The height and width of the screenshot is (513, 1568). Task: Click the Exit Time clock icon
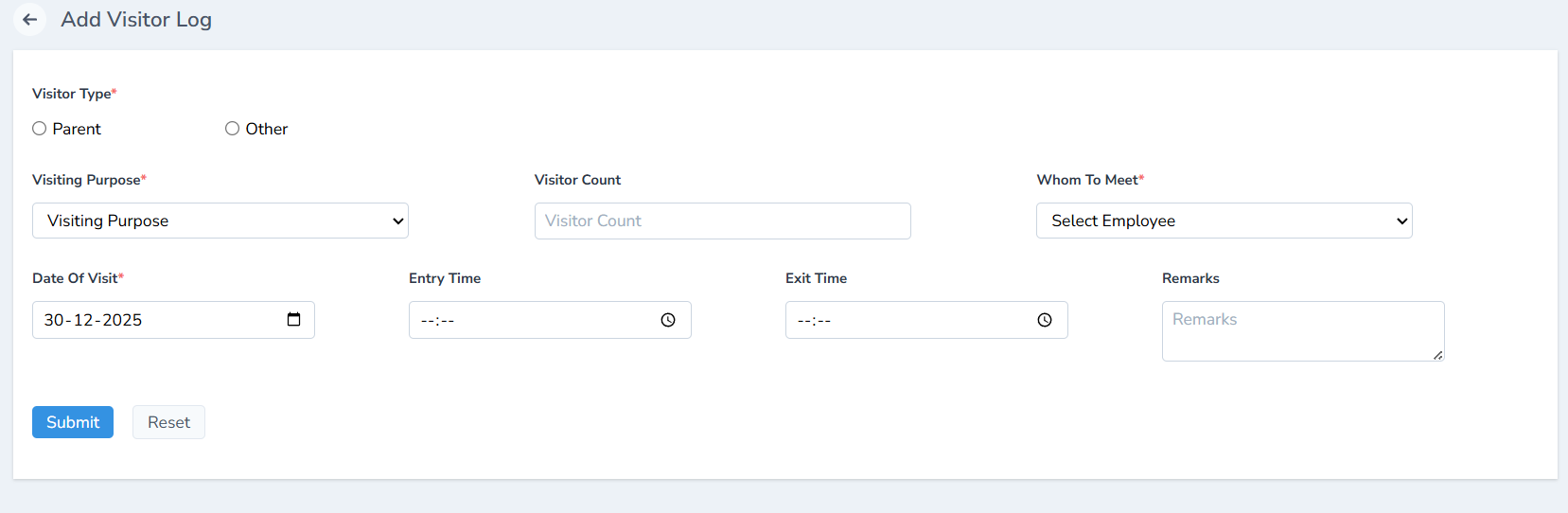point(1045,321)
